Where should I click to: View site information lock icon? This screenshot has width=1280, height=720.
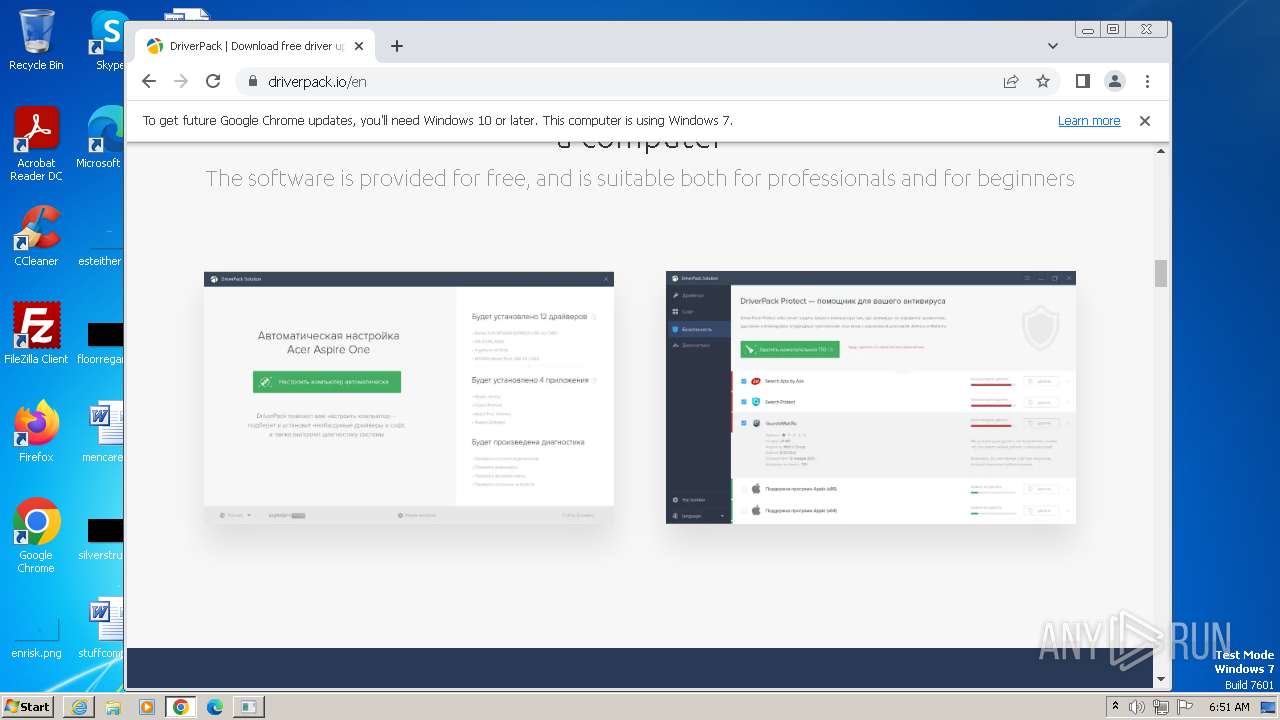(252, 82)
